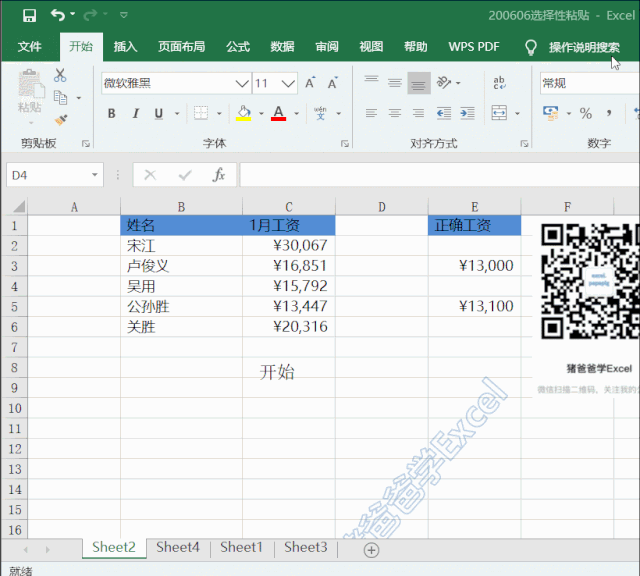
Task: Open the font name dropdown
Action: click(x=242, y=84)
